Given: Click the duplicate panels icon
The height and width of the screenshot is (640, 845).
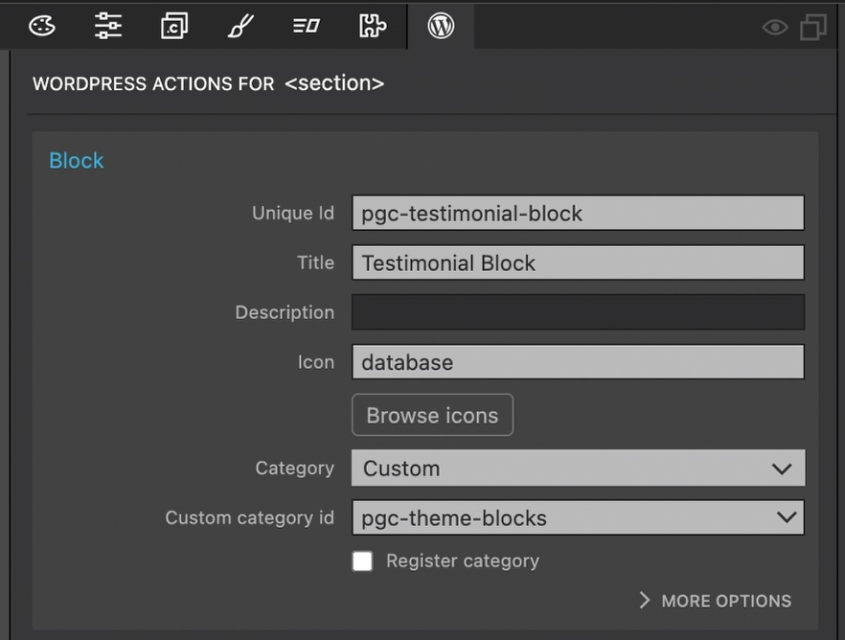Looking at the screenshot, I should (x=813, y=27).
